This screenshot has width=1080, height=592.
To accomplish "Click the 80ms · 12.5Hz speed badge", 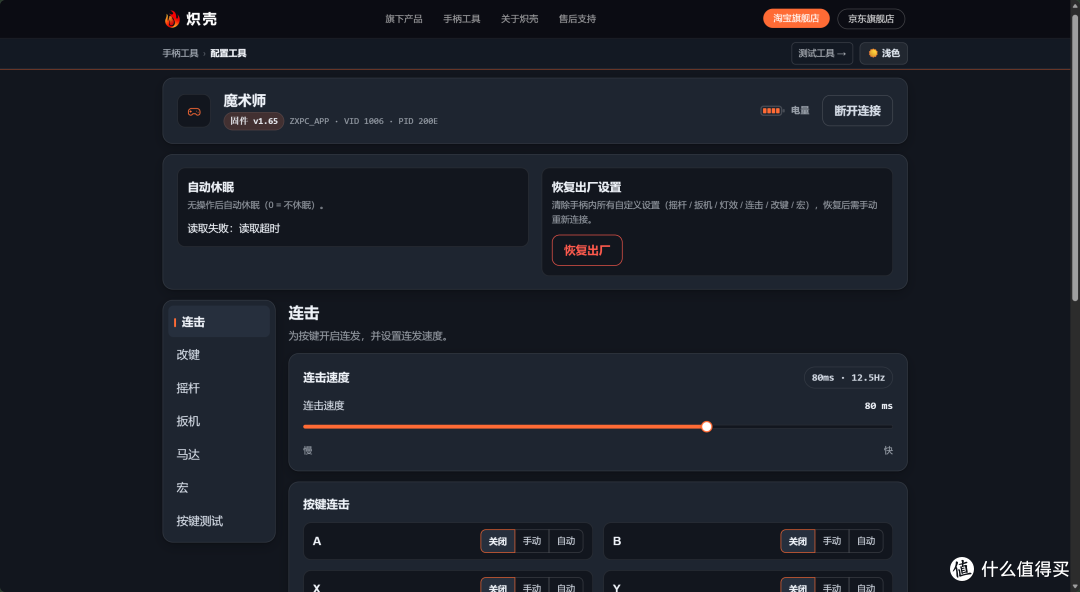I will point(848,378).
